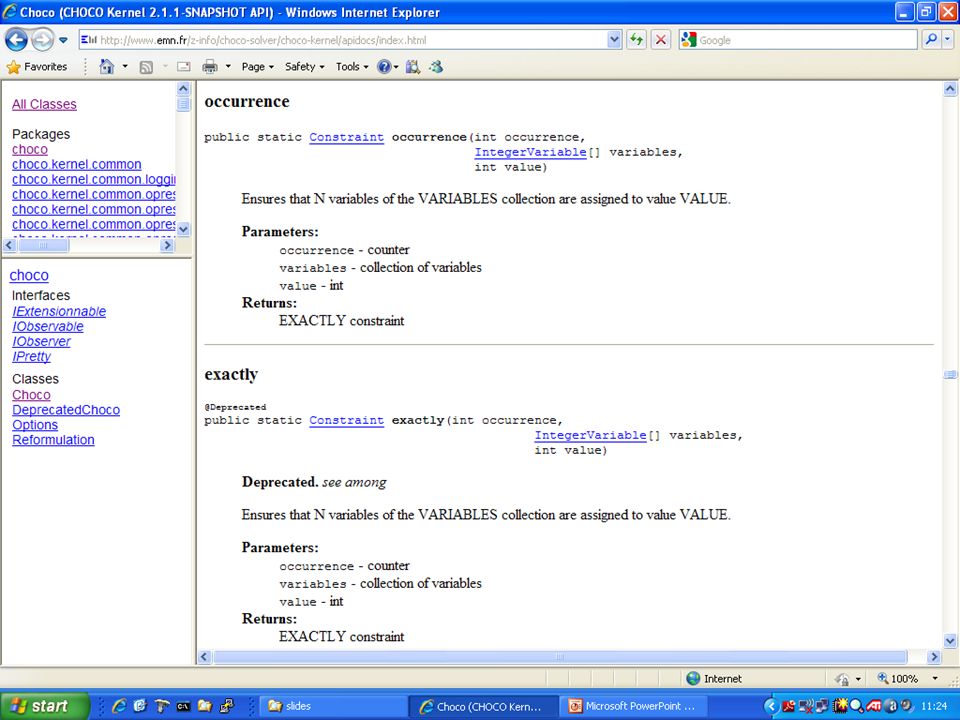Show hidden tray icons with the chevron
The image size is (960, 720).
[x=771, y=706]
